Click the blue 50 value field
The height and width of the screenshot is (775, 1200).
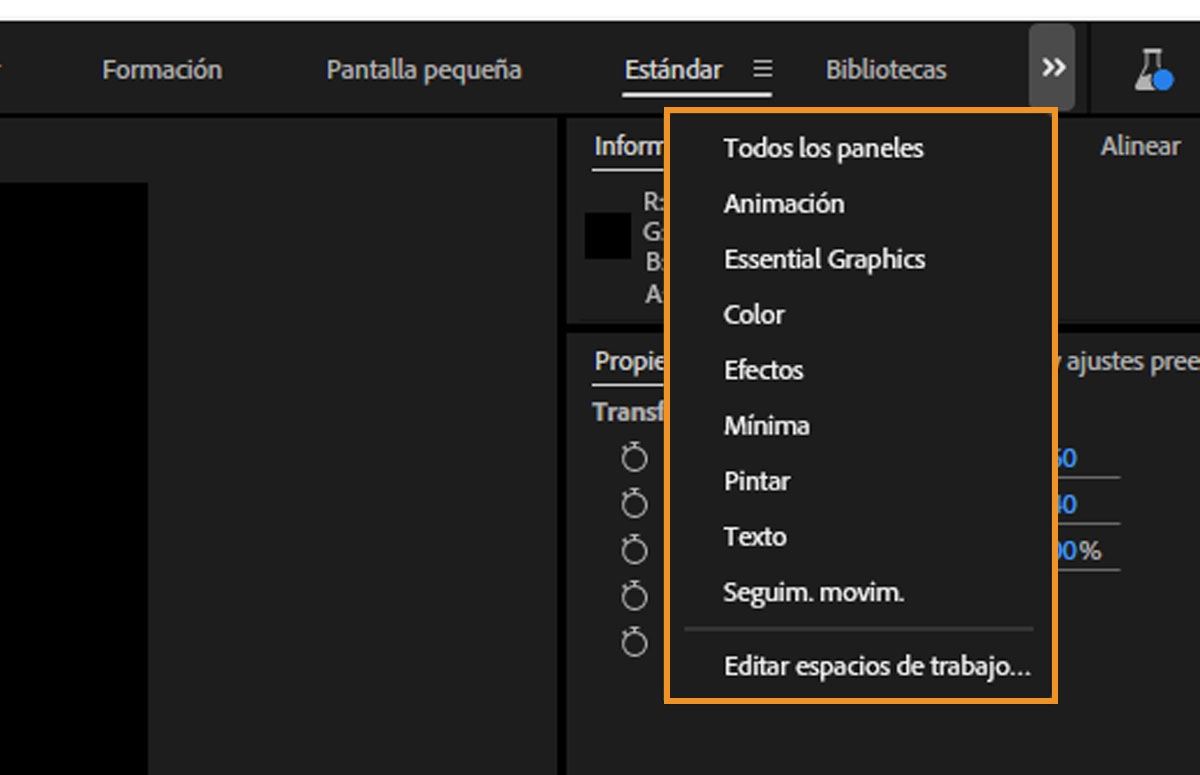point(1065,458)
